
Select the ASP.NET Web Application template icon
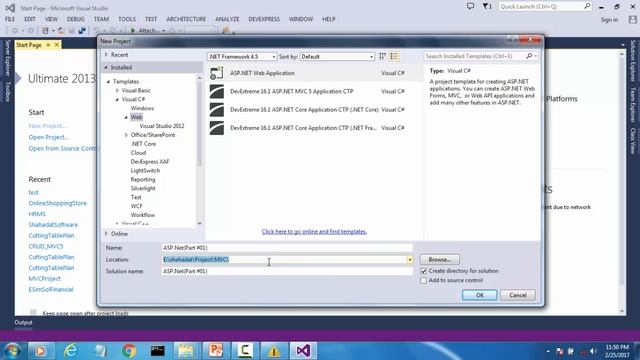[x=217, y=73]
